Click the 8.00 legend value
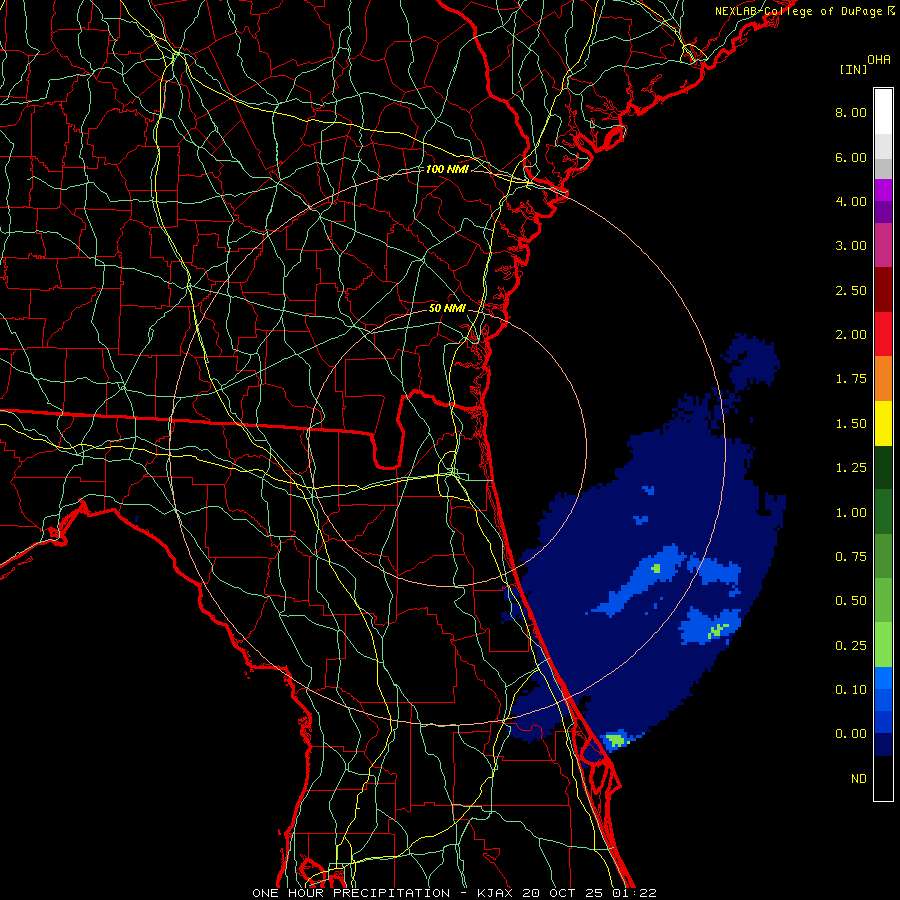This screenshot has width=900, height=900. pyautogui.click(x=851, y=112)
